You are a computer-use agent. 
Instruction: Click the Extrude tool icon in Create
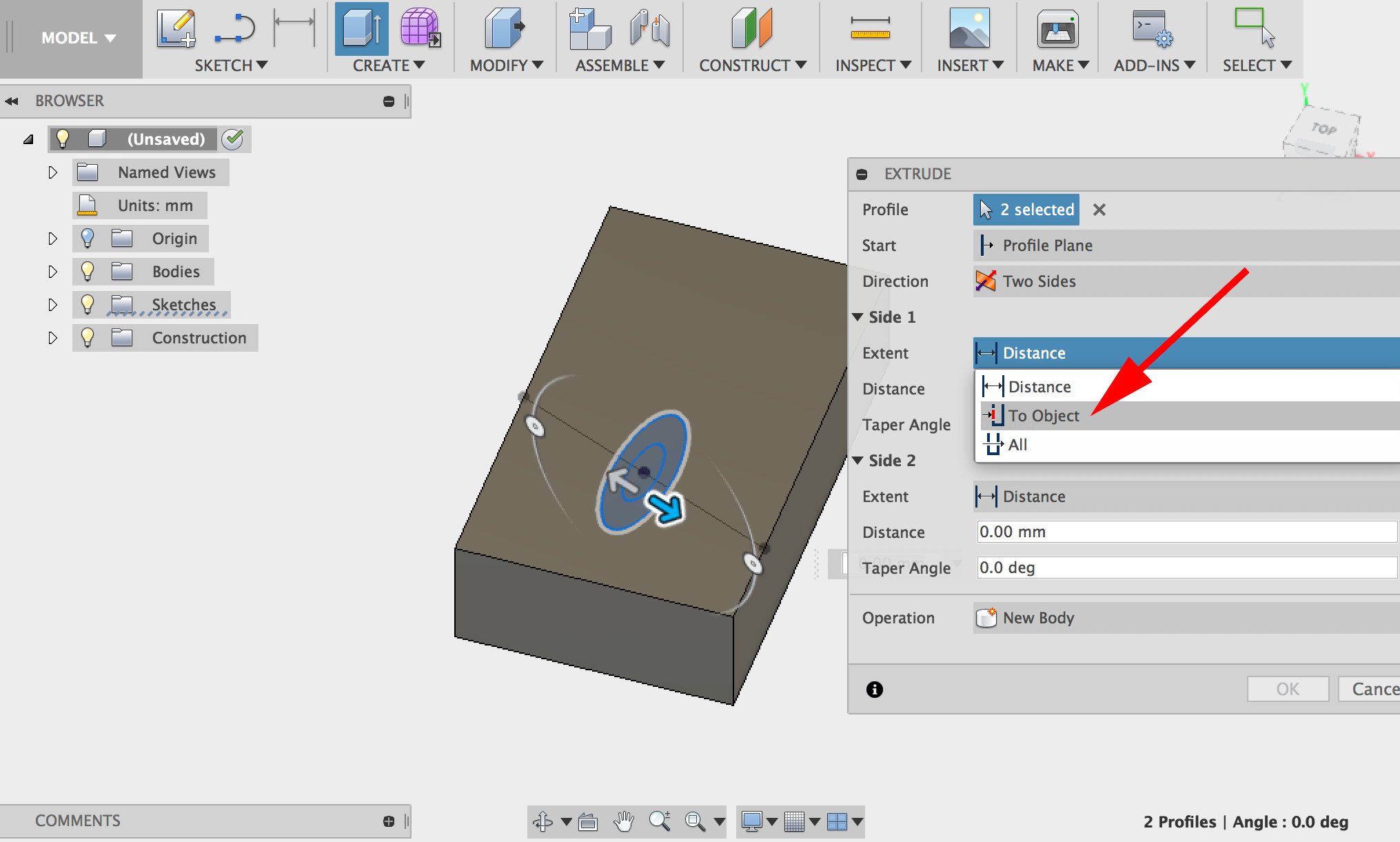(x=362, y=29)
